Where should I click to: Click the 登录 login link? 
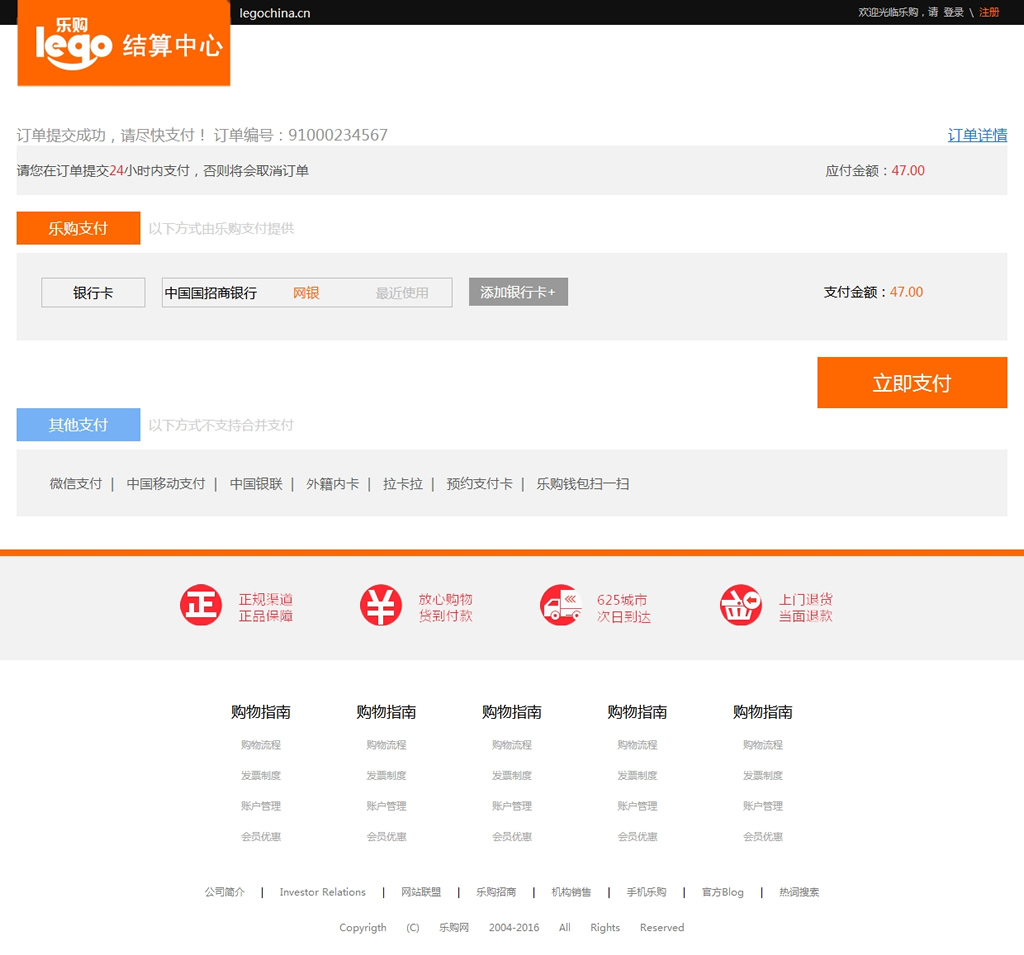click(953, 12)
